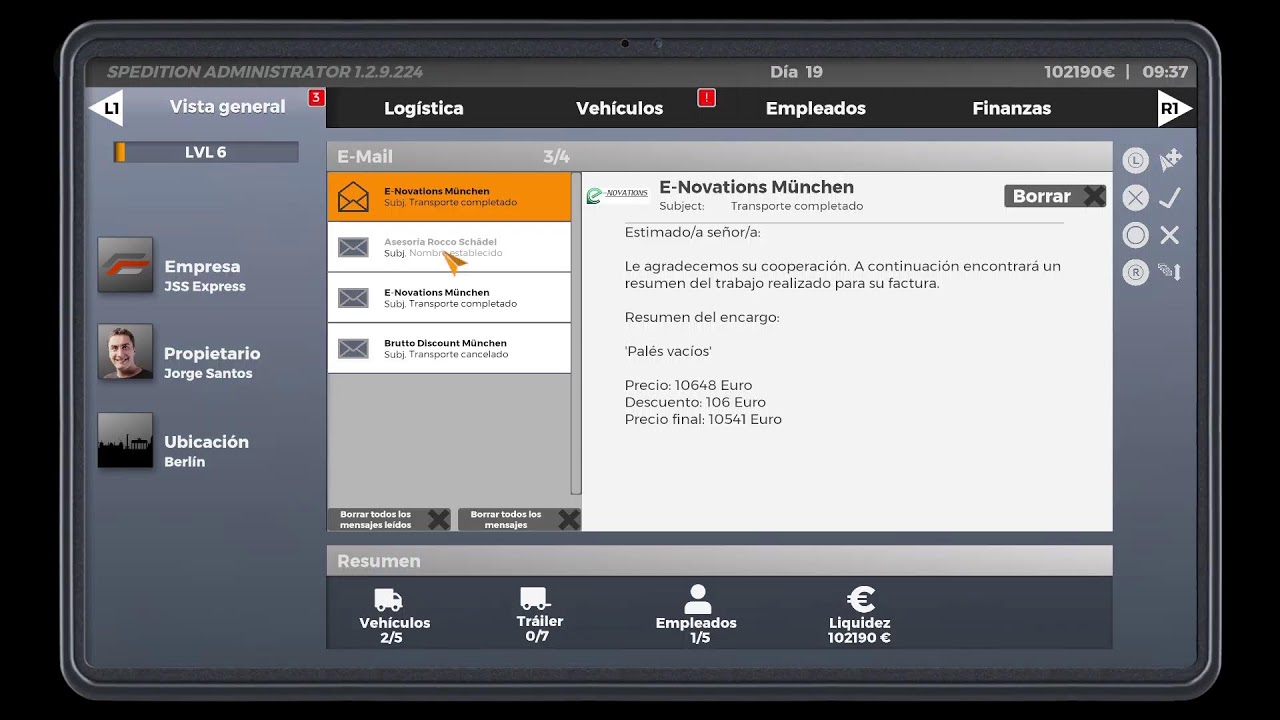The image size is (1280, 720).
Task: Select the Propietario Jorge Santos label
Action: point(212,363)
